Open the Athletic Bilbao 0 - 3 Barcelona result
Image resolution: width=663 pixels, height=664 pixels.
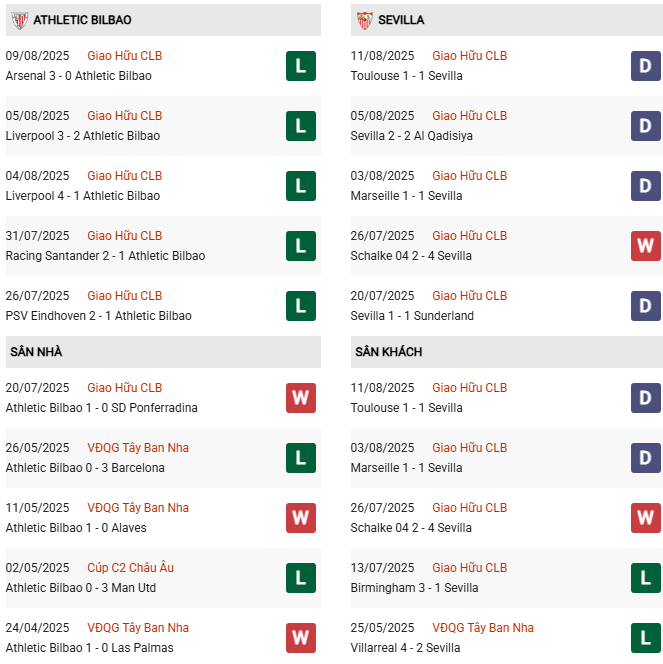point(85,468)
